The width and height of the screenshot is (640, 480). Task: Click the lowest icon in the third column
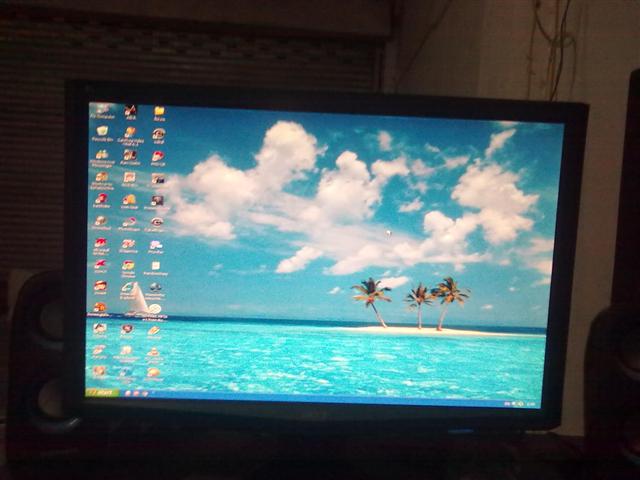(153, 372)
